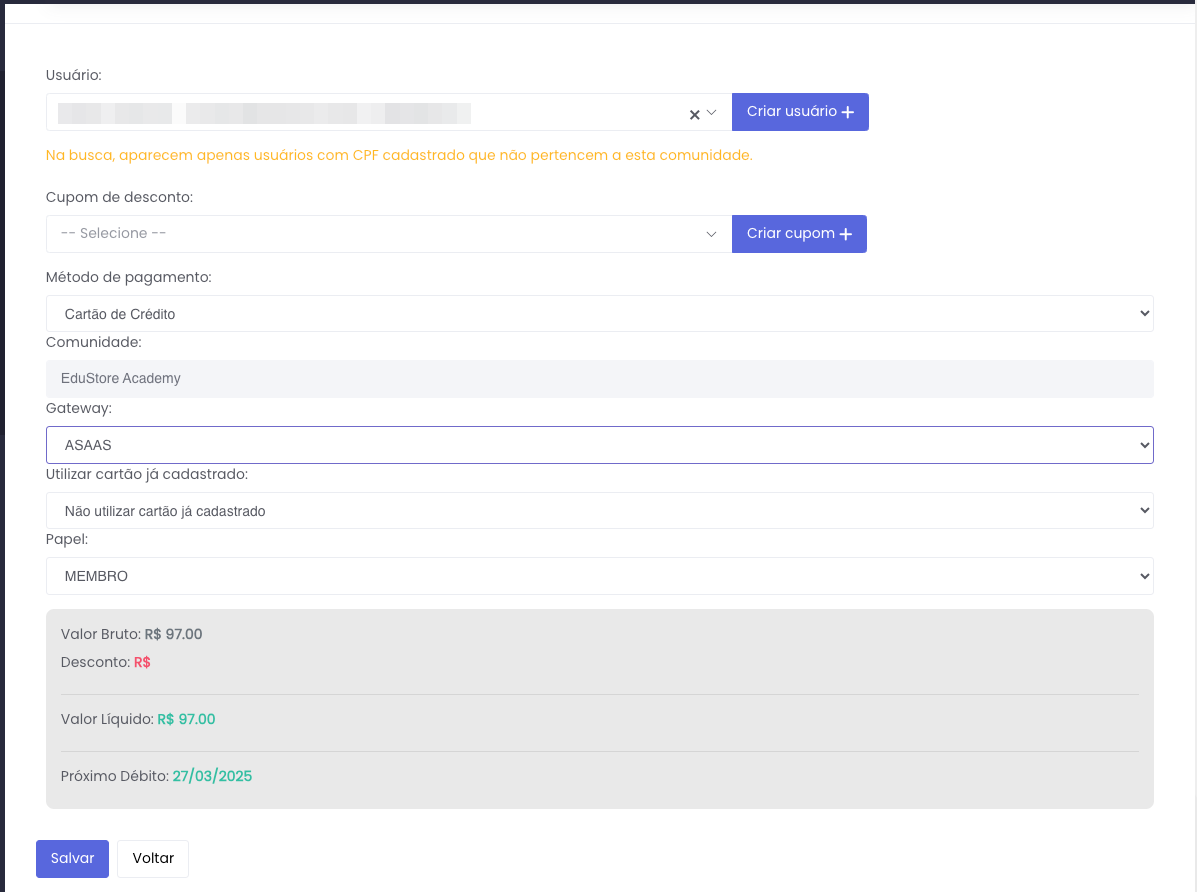The image size is (1197, 892).
Task: Click the plus icon on Criar cupom
Action: point(846,234)
